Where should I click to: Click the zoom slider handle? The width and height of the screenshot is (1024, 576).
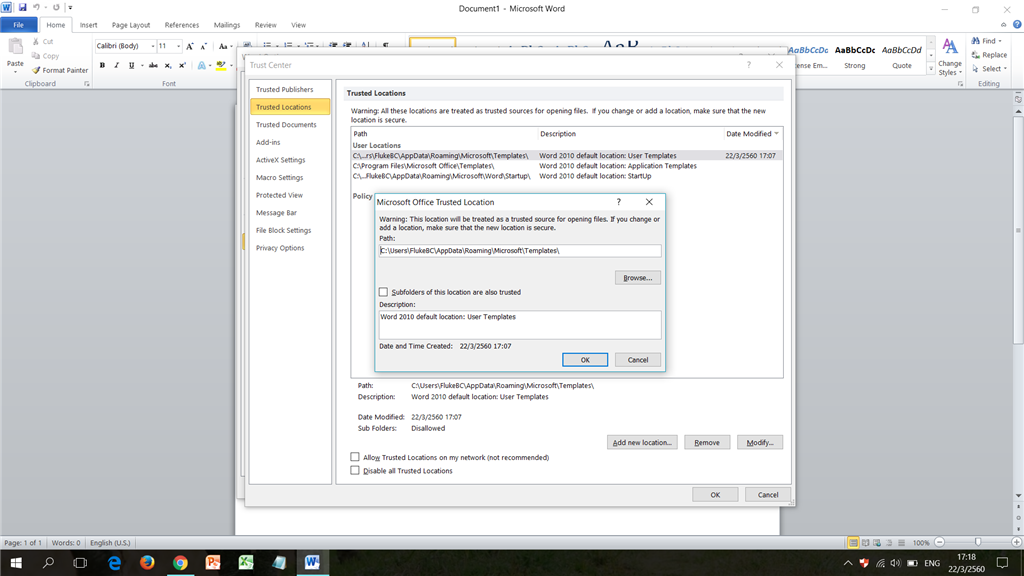tap(978, 543)
